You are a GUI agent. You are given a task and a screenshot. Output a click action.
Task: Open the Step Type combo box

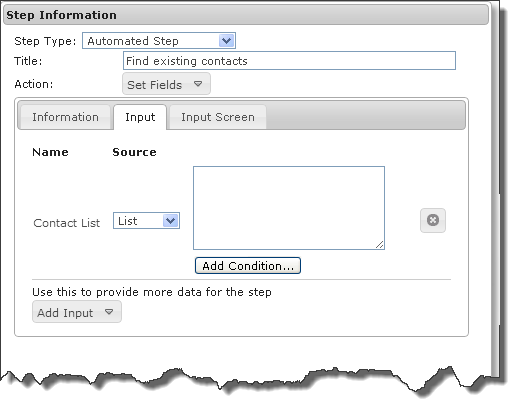pos(159,41)
